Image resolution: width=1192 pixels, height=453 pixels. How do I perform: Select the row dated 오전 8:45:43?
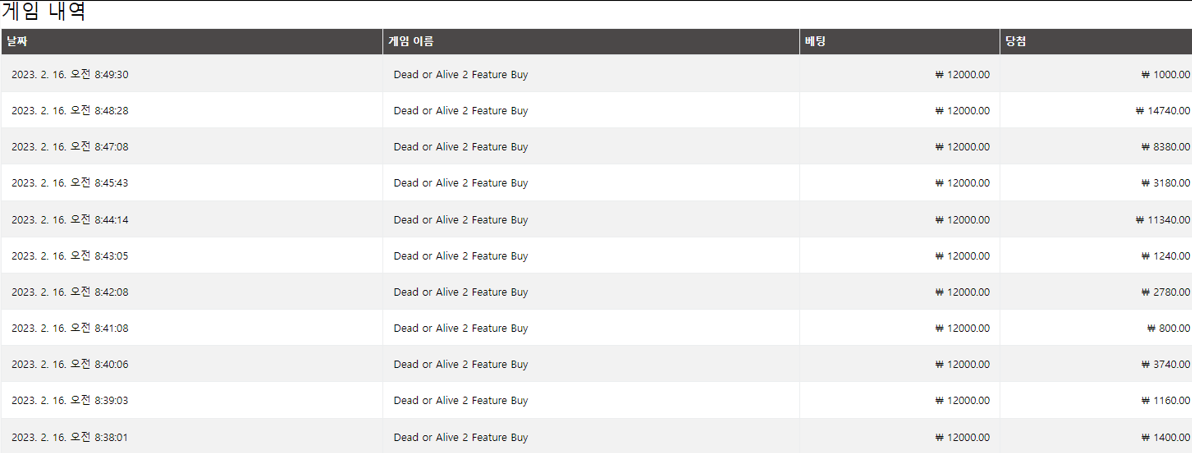pyautogui.click(x=596, y=183)
